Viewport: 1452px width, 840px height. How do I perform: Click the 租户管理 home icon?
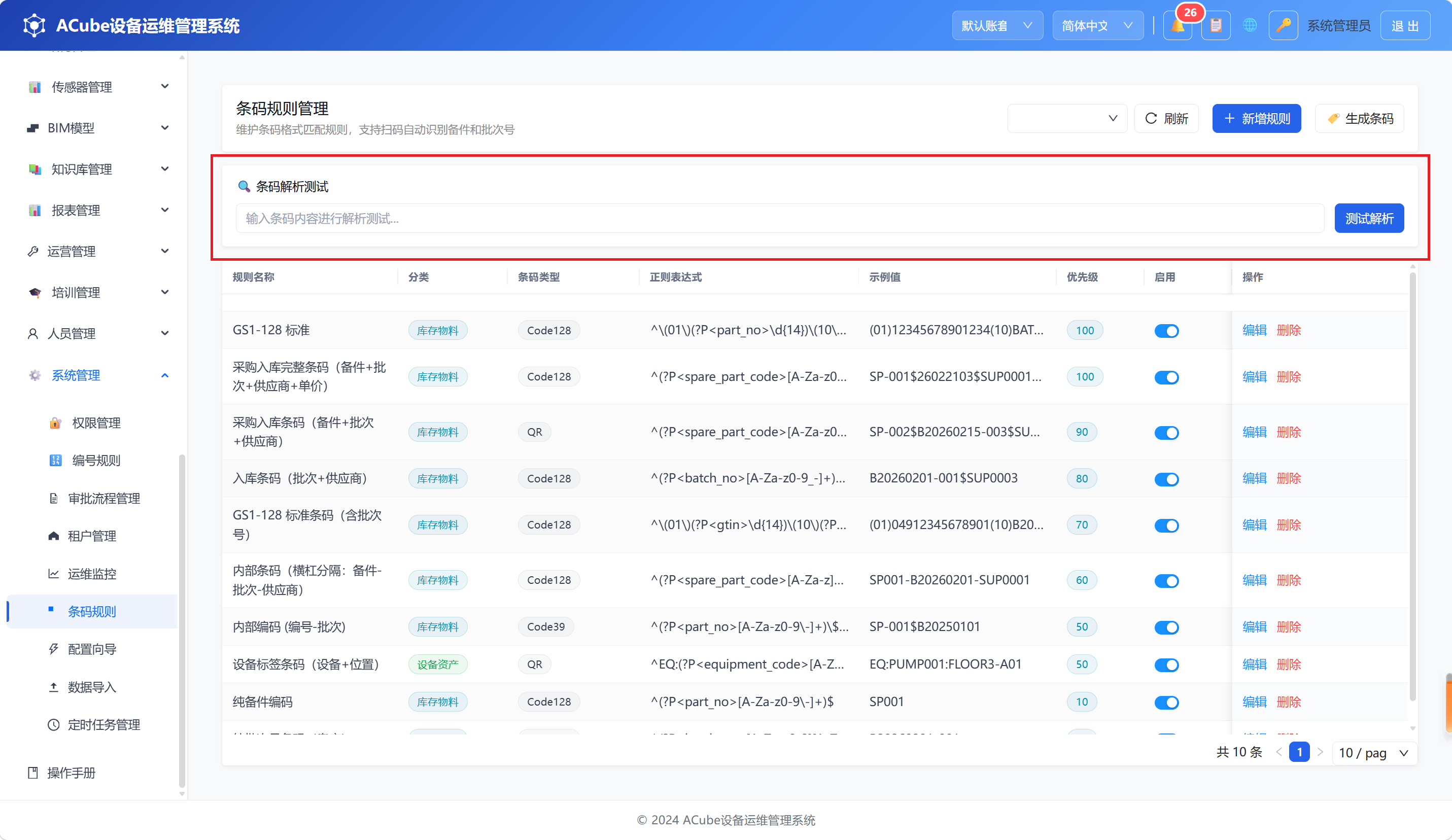tap(54, 536)
